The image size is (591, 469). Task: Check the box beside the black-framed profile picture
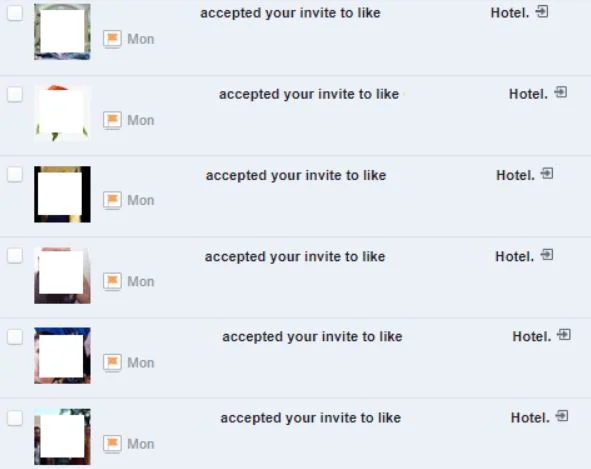(15, 175)
